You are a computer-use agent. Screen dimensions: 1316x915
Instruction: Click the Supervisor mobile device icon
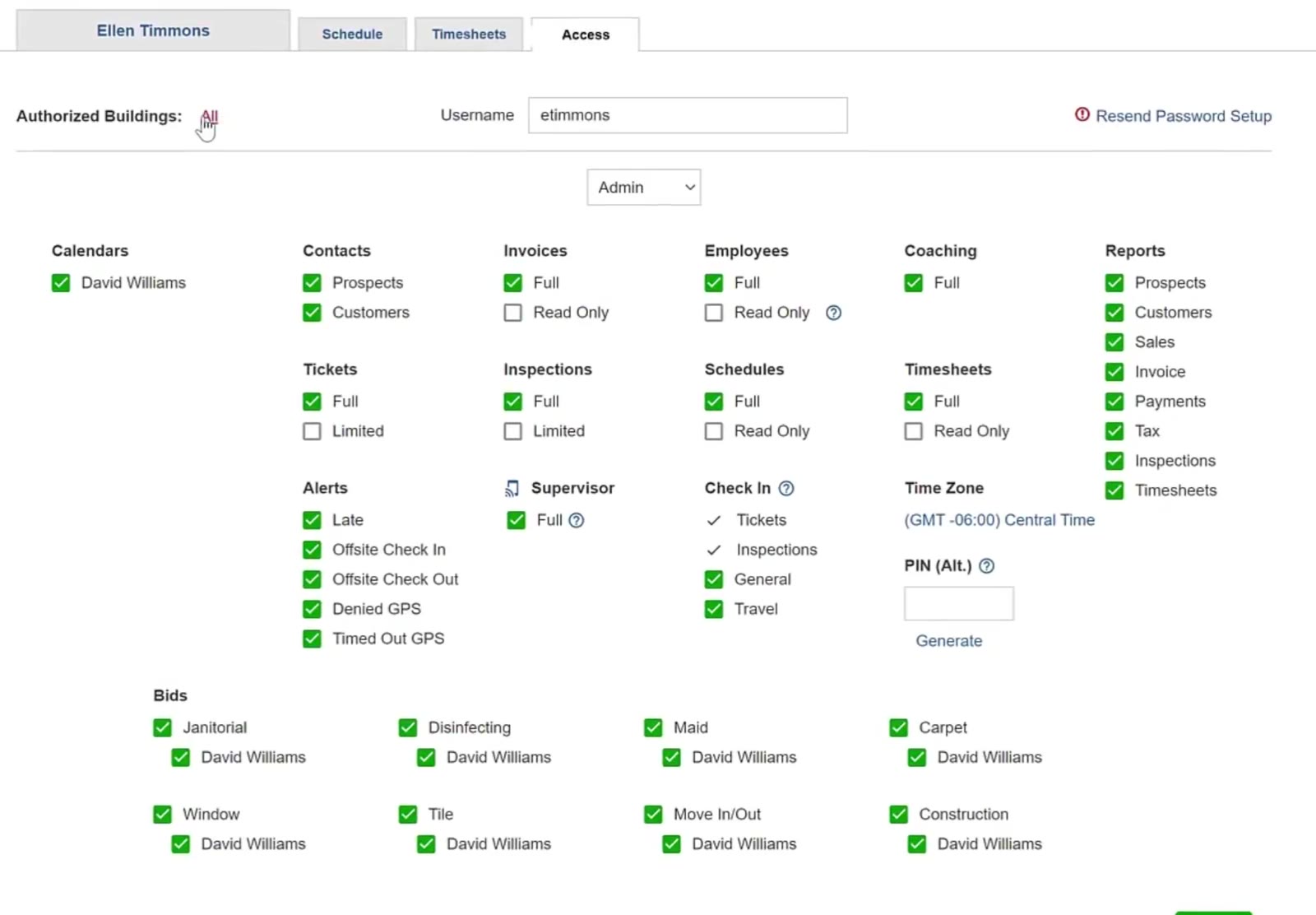(512, 489)
